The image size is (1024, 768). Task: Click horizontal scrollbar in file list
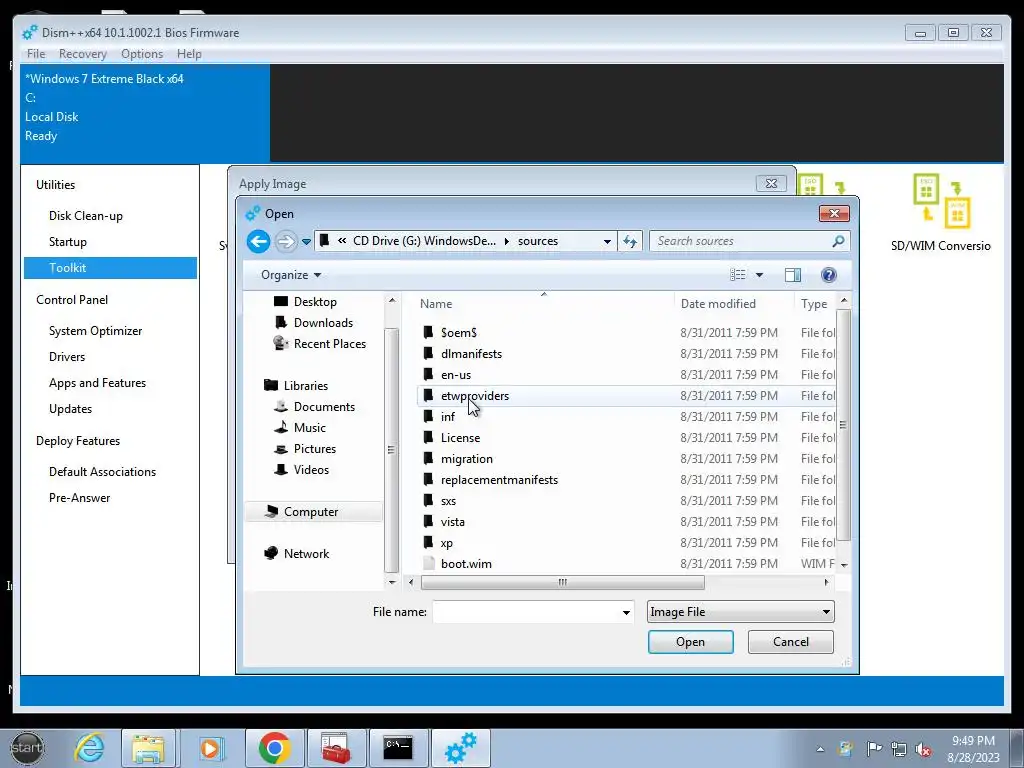pos(562,582)
